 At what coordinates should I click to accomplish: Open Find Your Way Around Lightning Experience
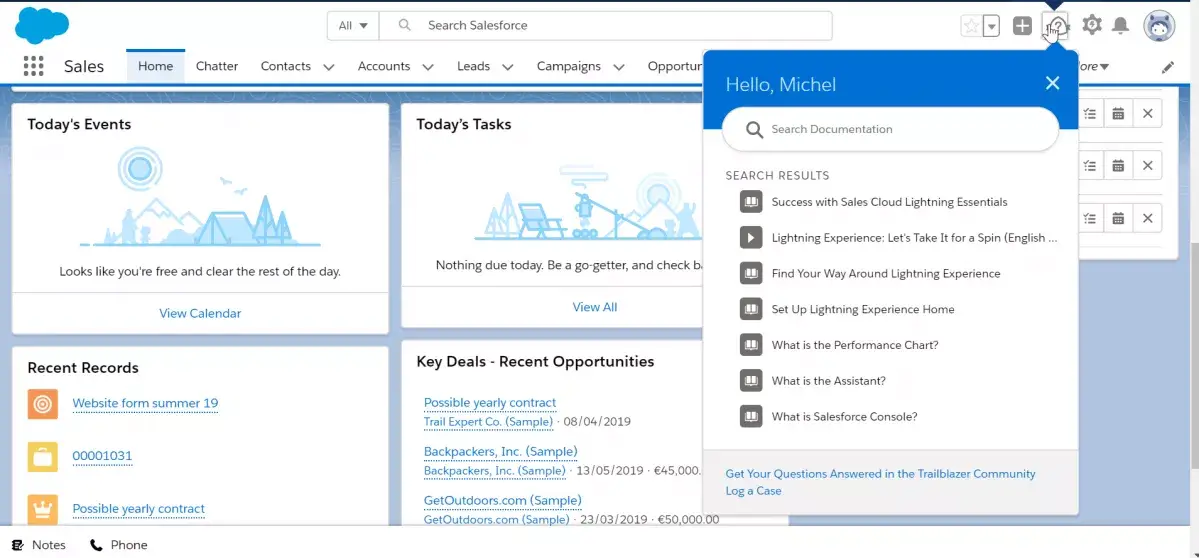point(885,274)
